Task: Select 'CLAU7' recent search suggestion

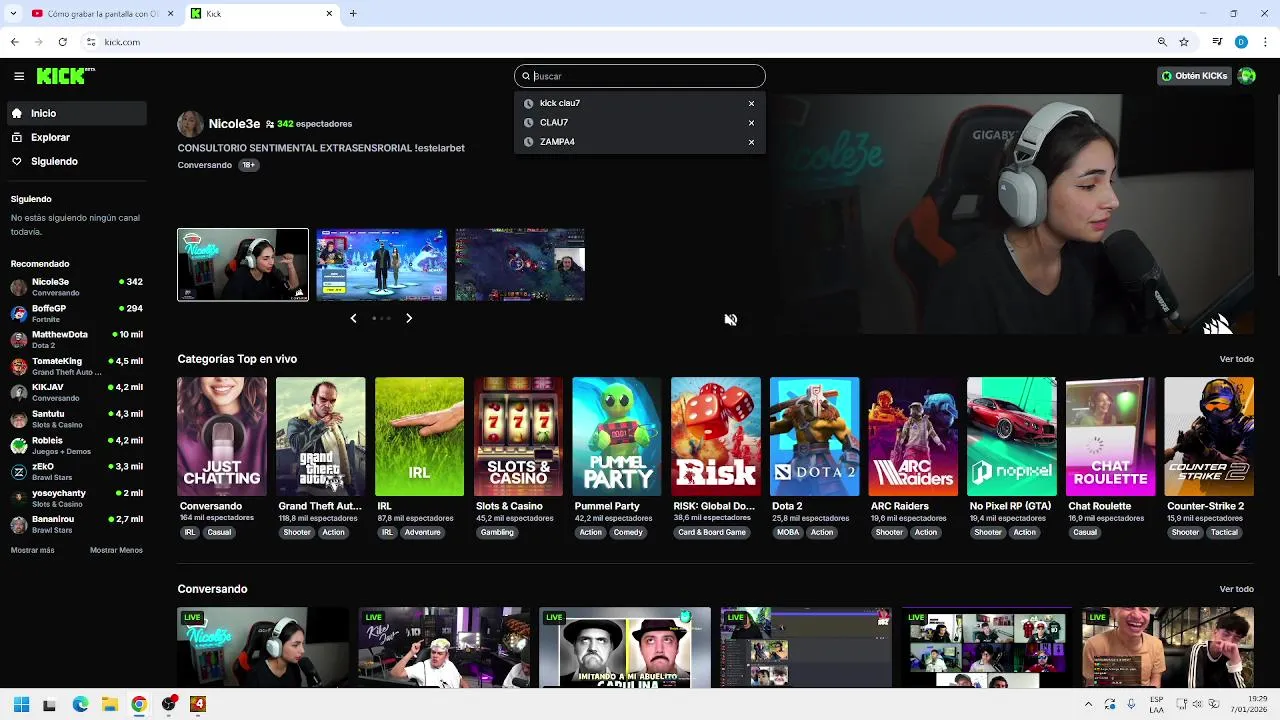Action: coord(640,122)
